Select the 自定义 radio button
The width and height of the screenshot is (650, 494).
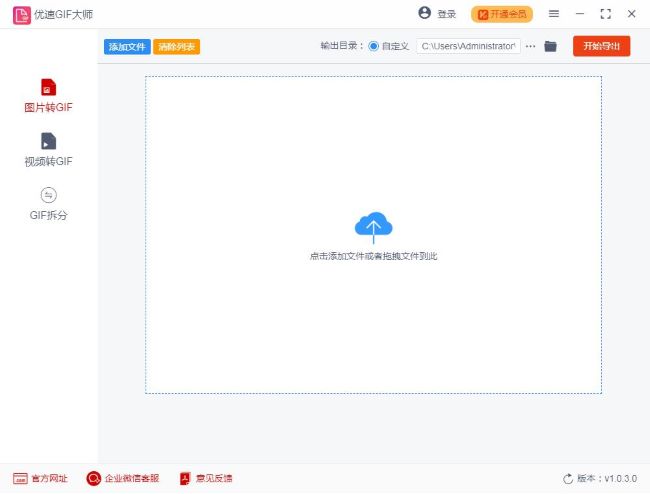click(x=374, y=46)
